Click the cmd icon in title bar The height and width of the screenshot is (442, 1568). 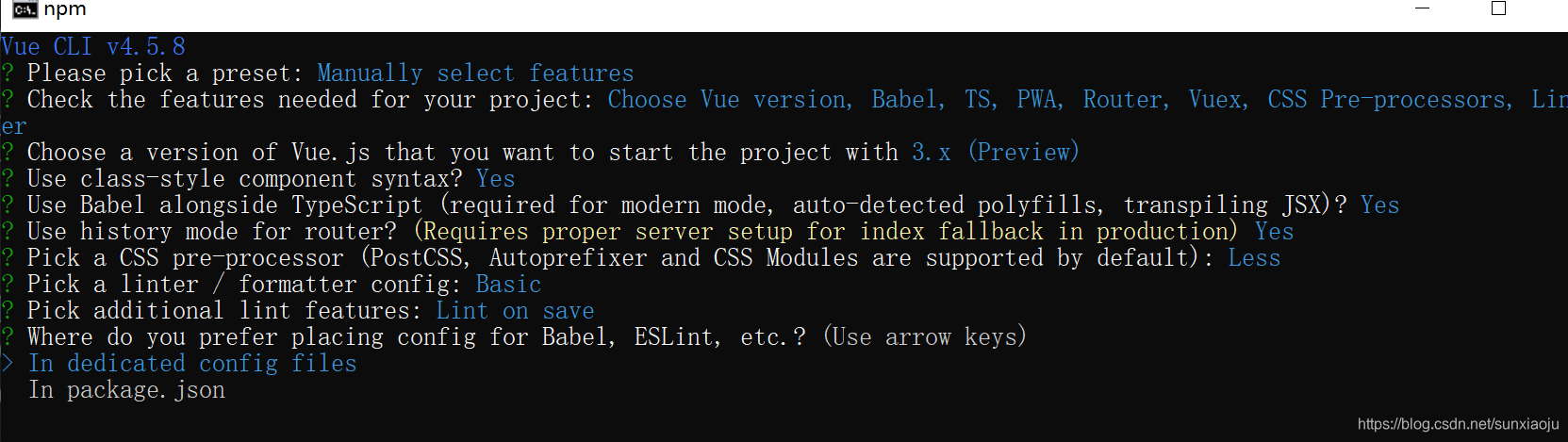pyautogui.click(x=25, y=9)
